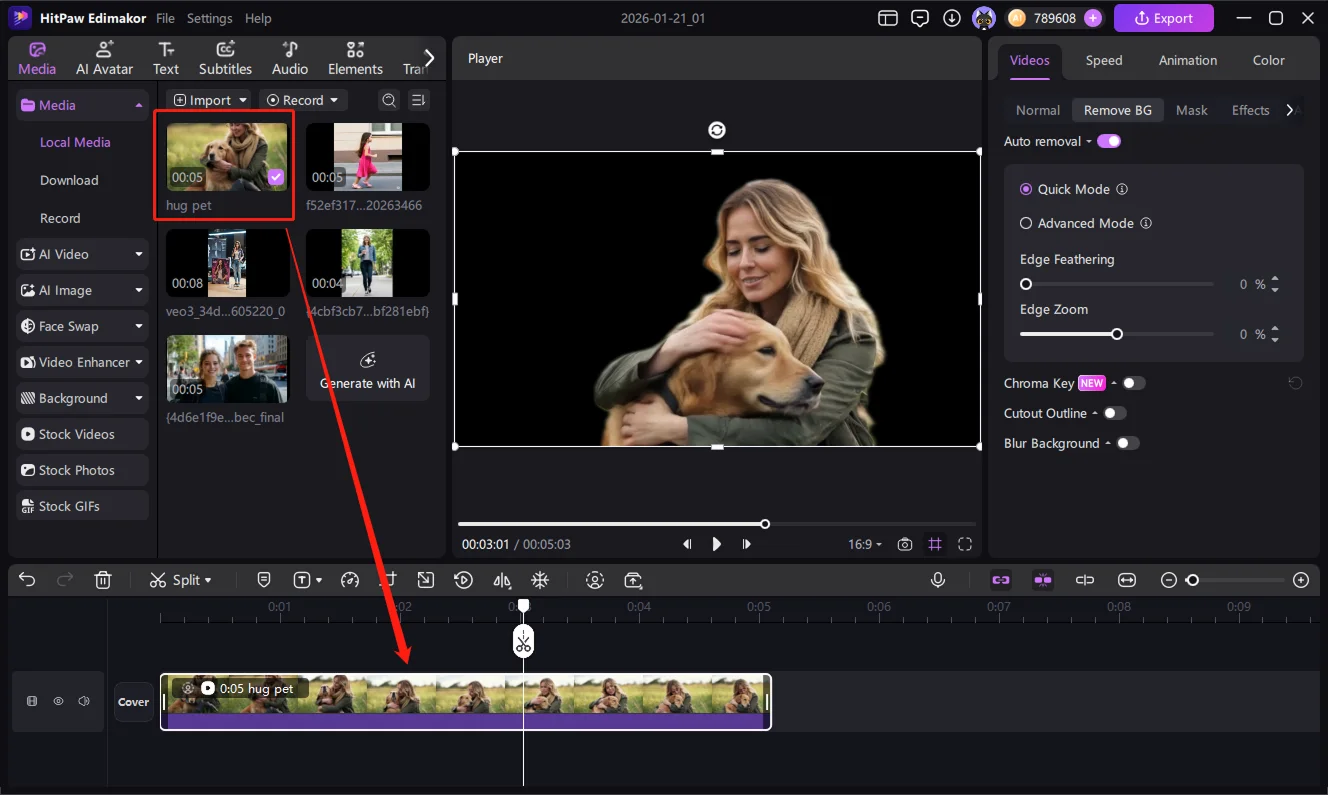The width and height of the screenshot is (1328, 795).
Task: Click the Export button
Action: [x=1163, y=18]
